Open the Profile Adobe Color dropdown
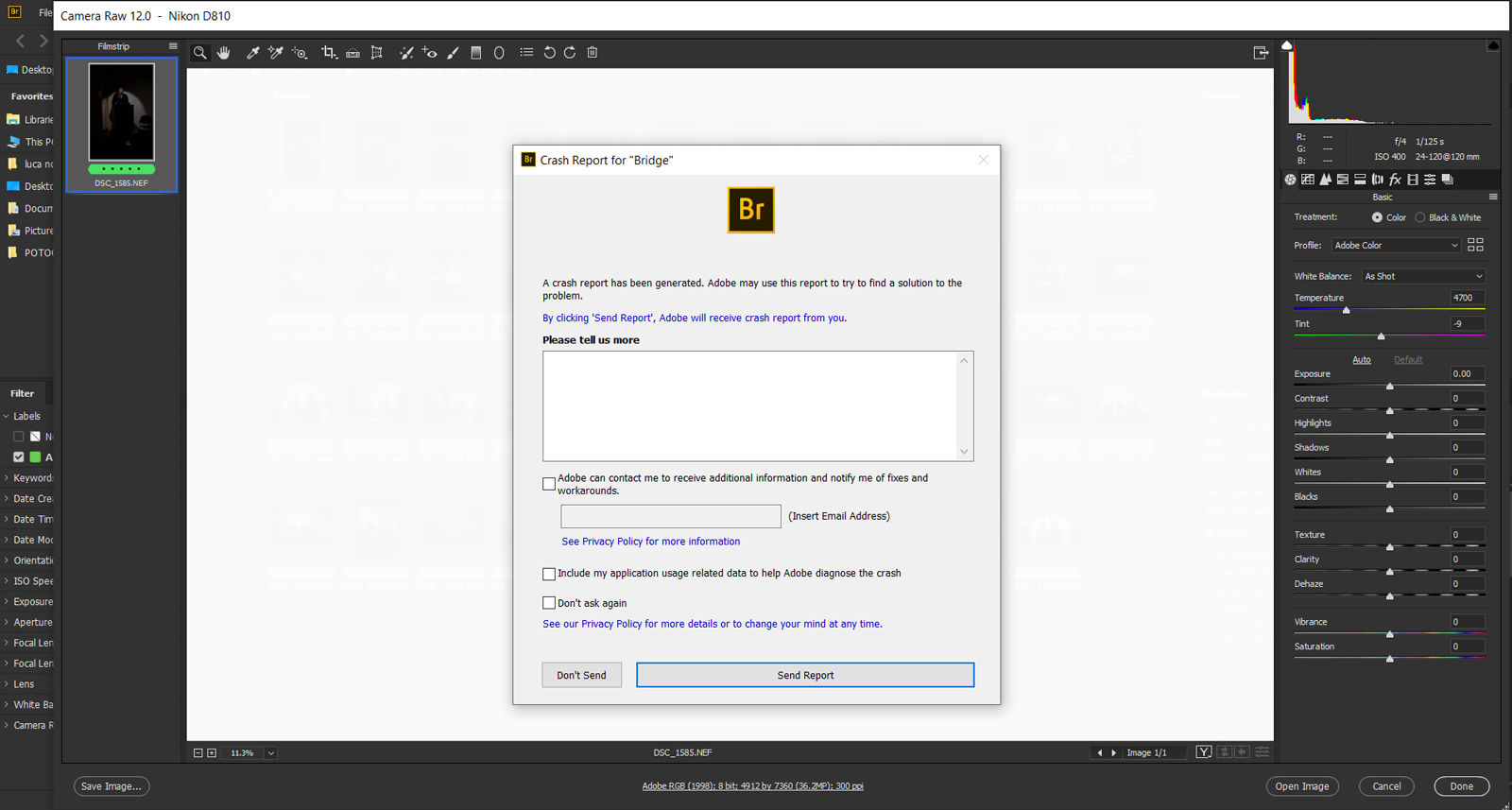 coord(1397,245)
